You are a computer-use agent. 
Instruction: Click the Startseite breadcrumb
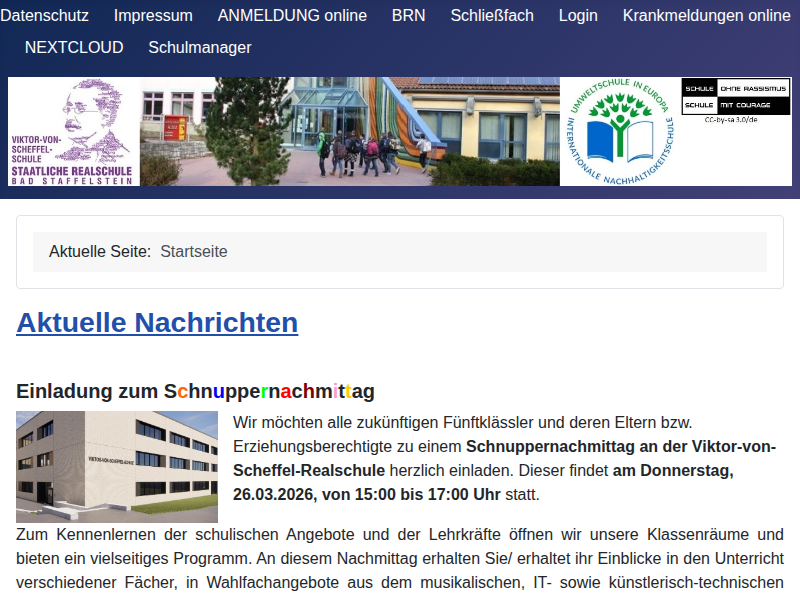click(196, 252)
